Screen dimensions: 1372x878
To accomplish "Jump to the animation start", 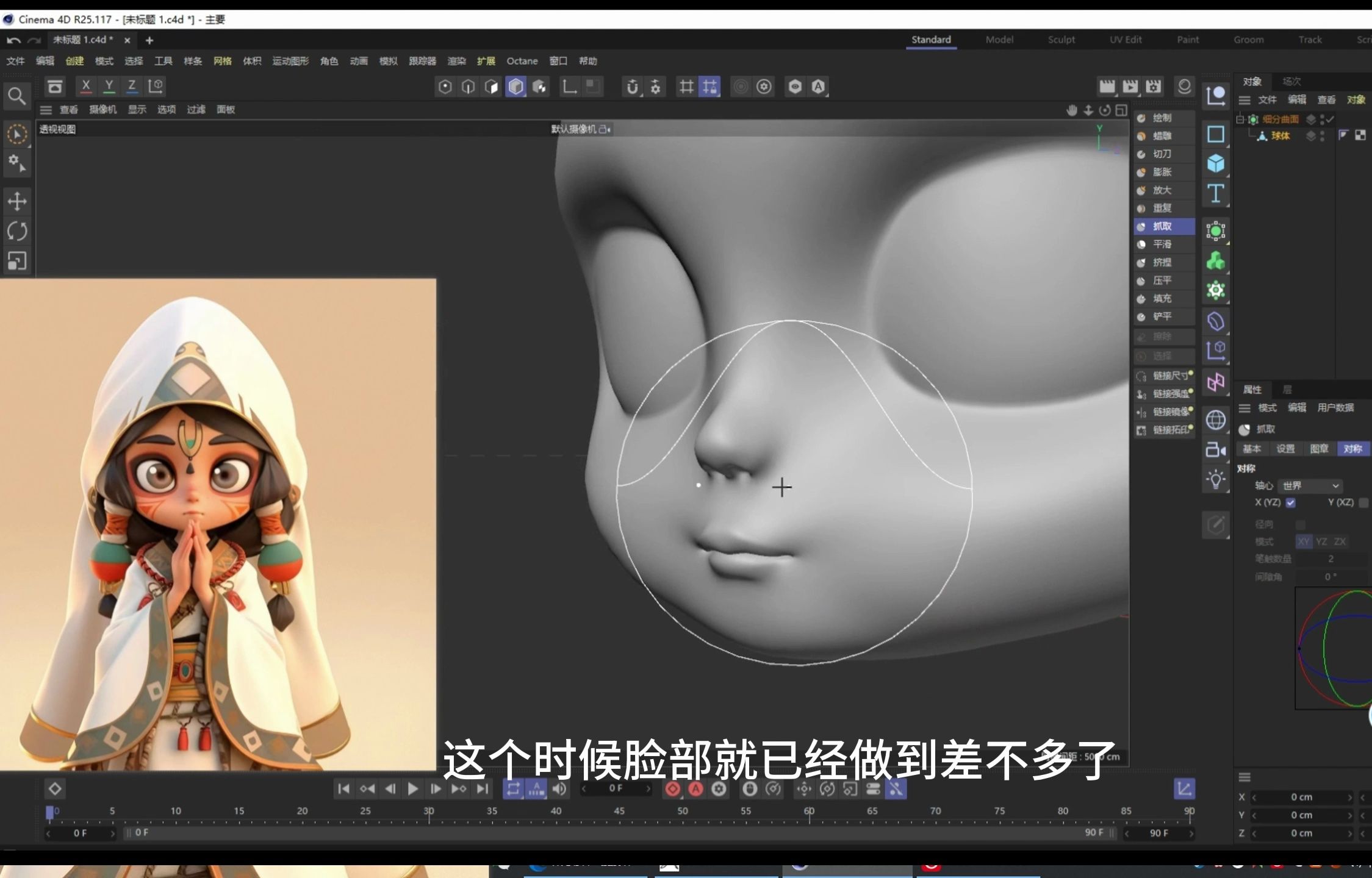I will 343,789.
